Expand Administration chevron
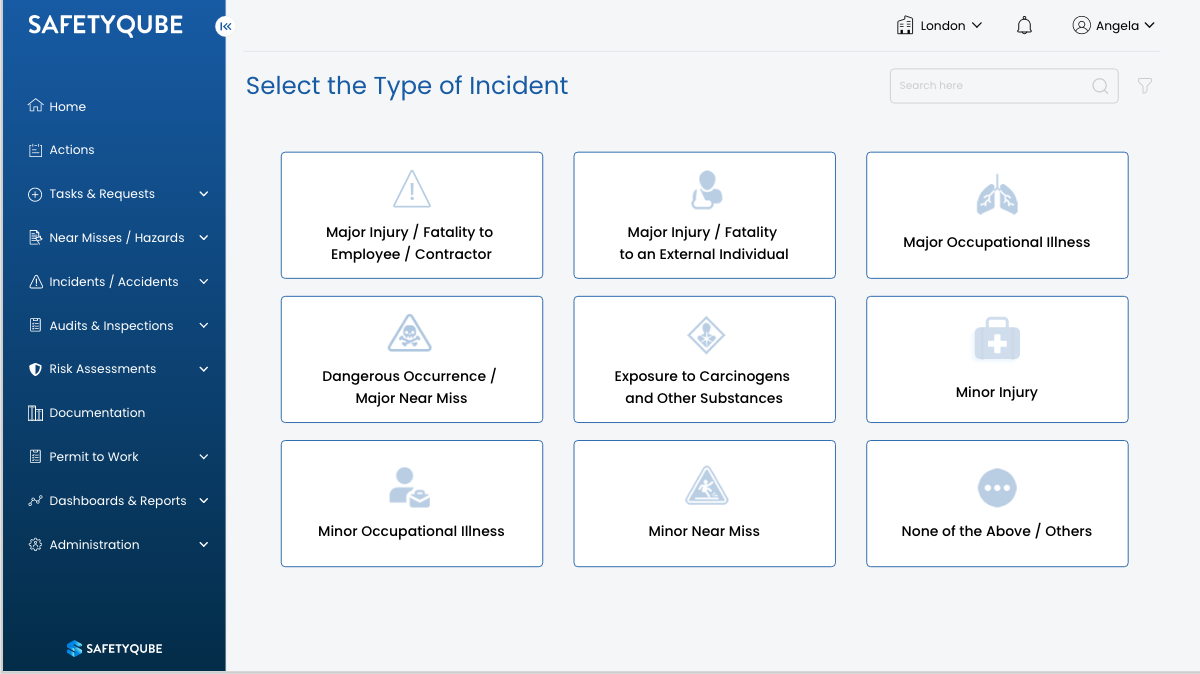 tap(204, 545)
